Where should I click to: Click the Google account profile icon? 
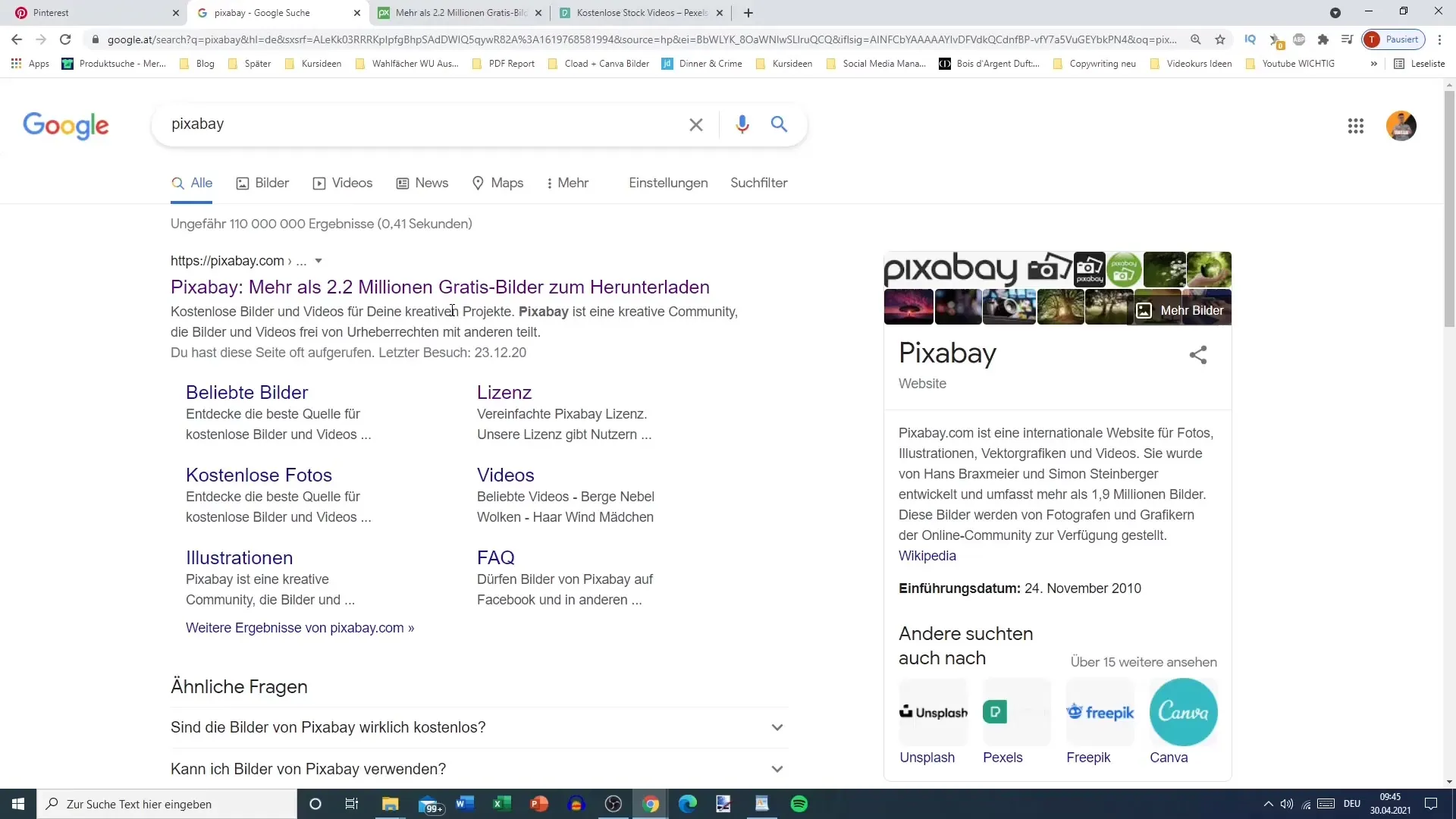pyautogui.click(x=1401, y=124)
